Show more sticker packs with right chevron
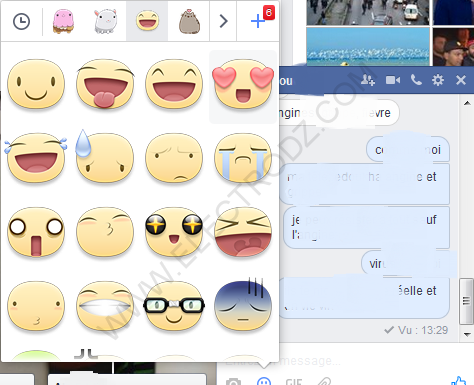Image resolution: width=474 pixels, height=385 pixels. pos(223,22)
